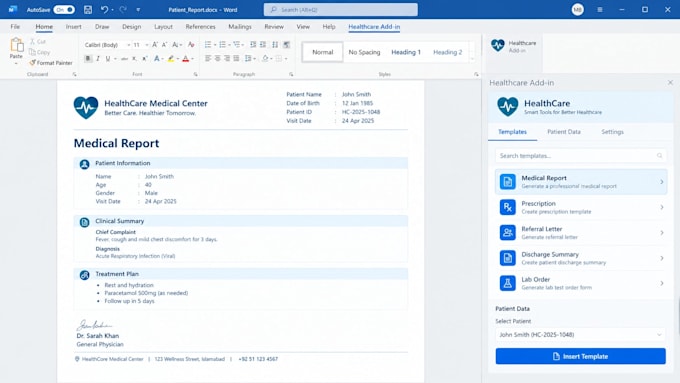
Task: Click the Insert Template button
Action: tap(580, 356)
